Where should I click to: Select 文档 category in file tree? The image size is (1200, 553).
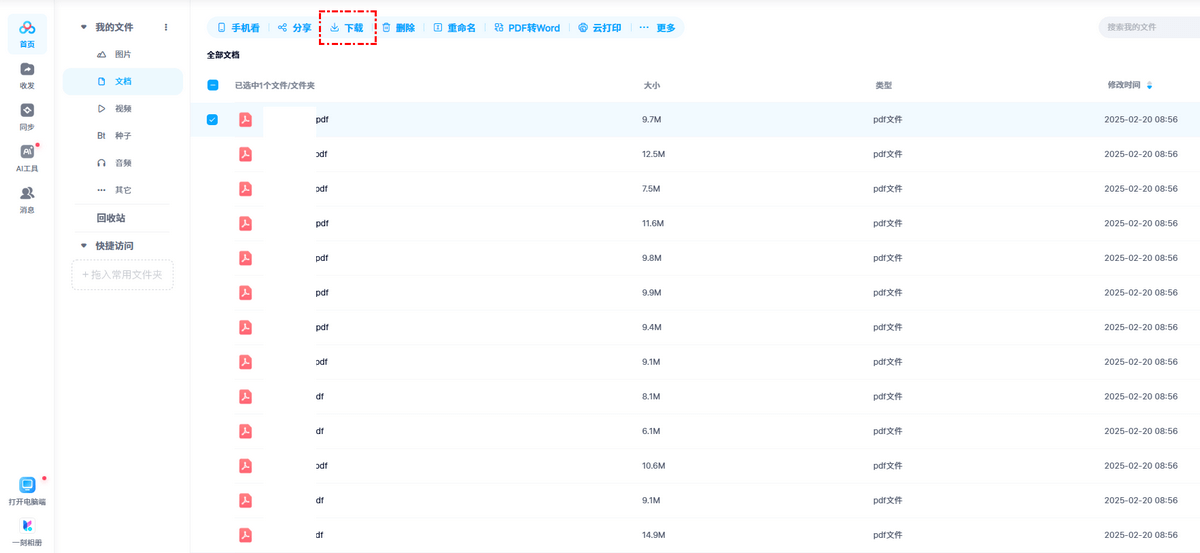coord(122,81)
